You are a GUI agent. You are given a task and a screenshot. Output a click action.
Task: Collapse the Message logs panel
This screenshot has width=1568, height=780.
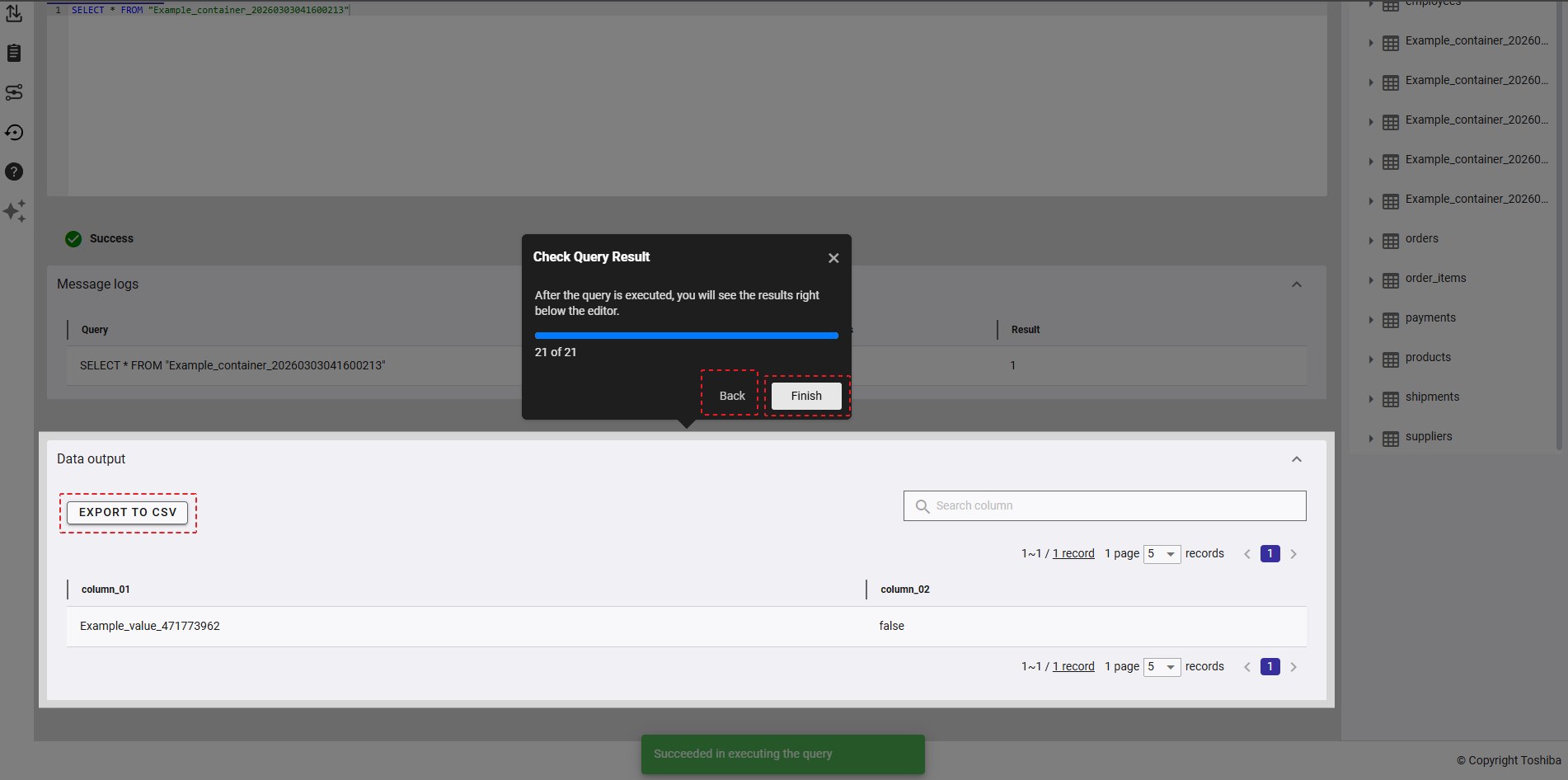click(1297, 284)
